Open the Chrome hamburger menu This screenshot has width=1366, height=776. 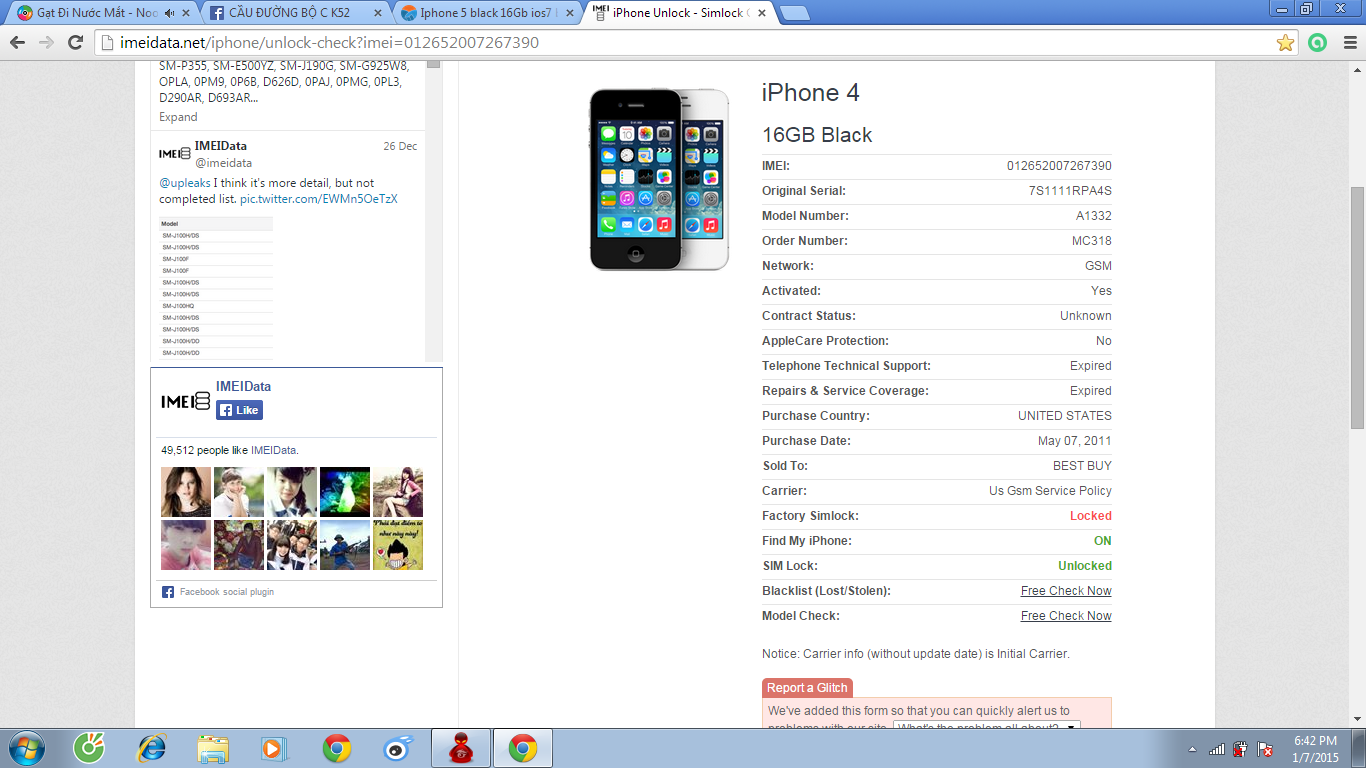coord(1348,43)
